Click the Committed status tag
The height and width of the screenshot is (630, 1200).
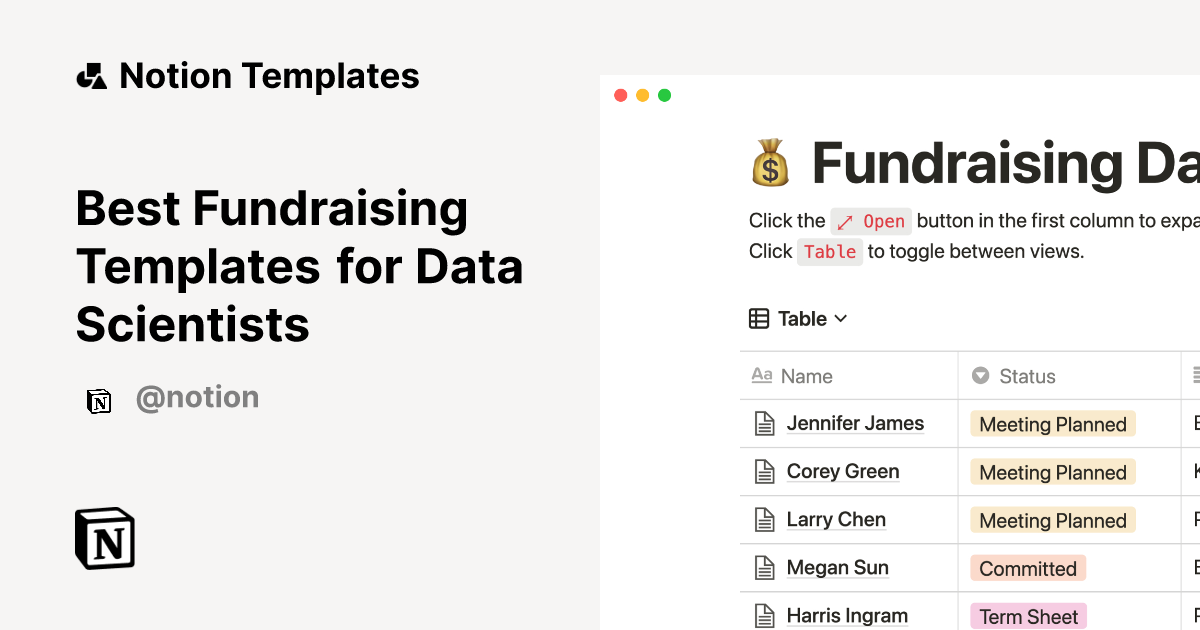pos(1028,568)
